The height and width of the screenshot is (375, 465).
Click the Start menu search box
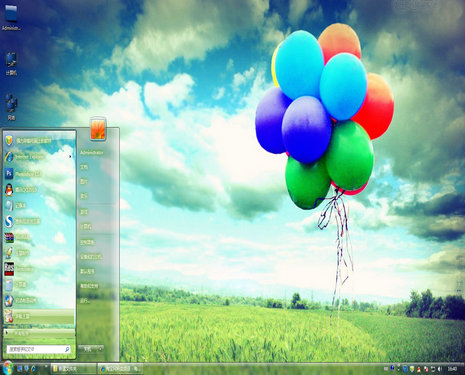click(x=38, y=349)
